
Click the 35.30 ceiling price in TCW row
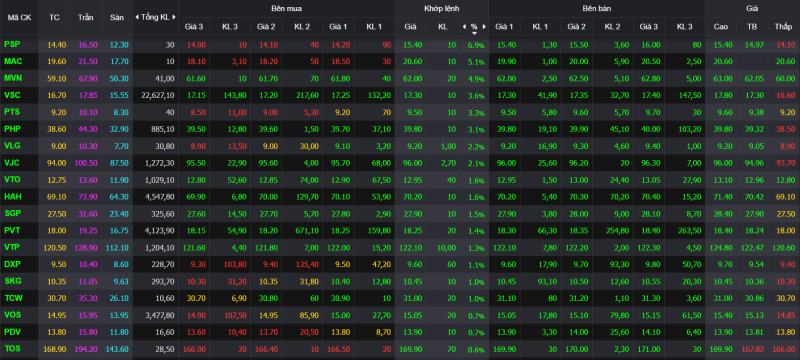coord(87,297)
